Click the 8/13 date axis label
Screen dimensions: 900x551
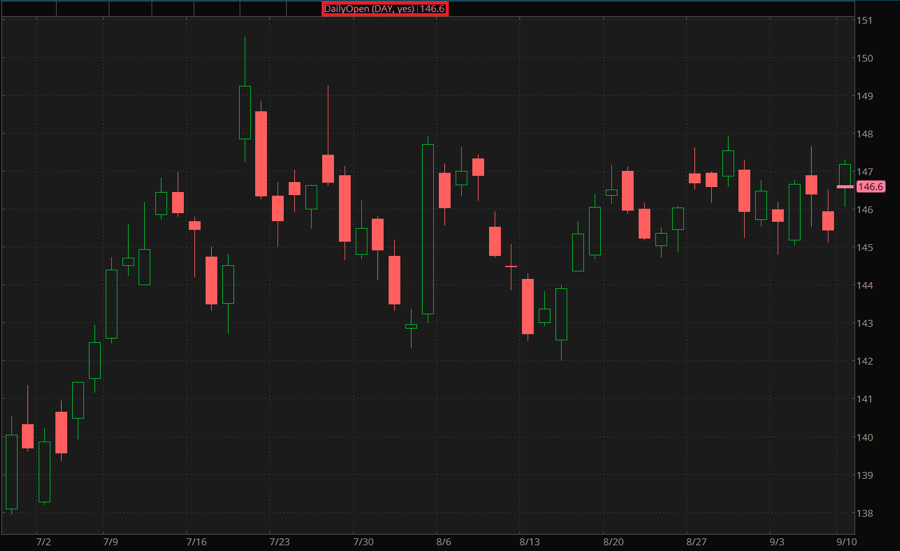pyautogui.click(x=530, y=542)
